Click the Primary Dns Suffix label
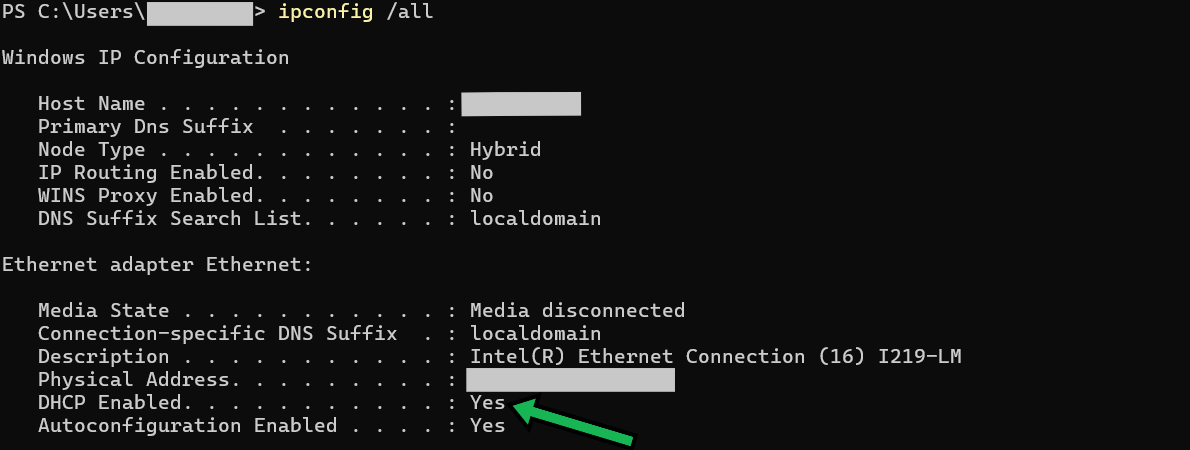Viewport: 1190px width, 450px height. (146, 127)
